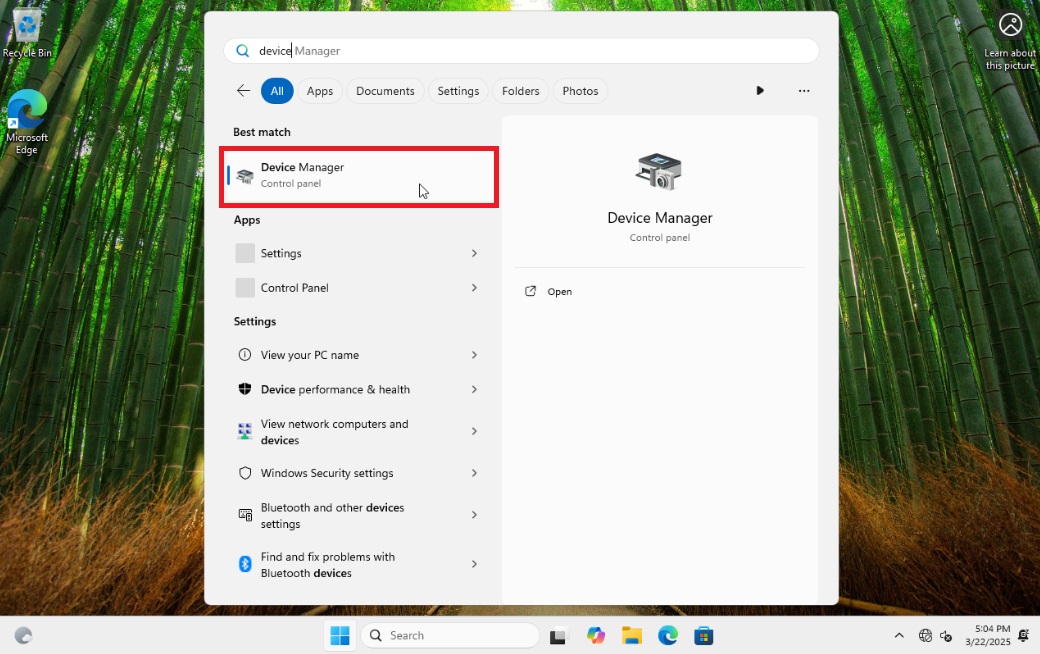Expand Settings app result chevron
The height and width of the screenshot is (654, 1040).
coord(474,254)
